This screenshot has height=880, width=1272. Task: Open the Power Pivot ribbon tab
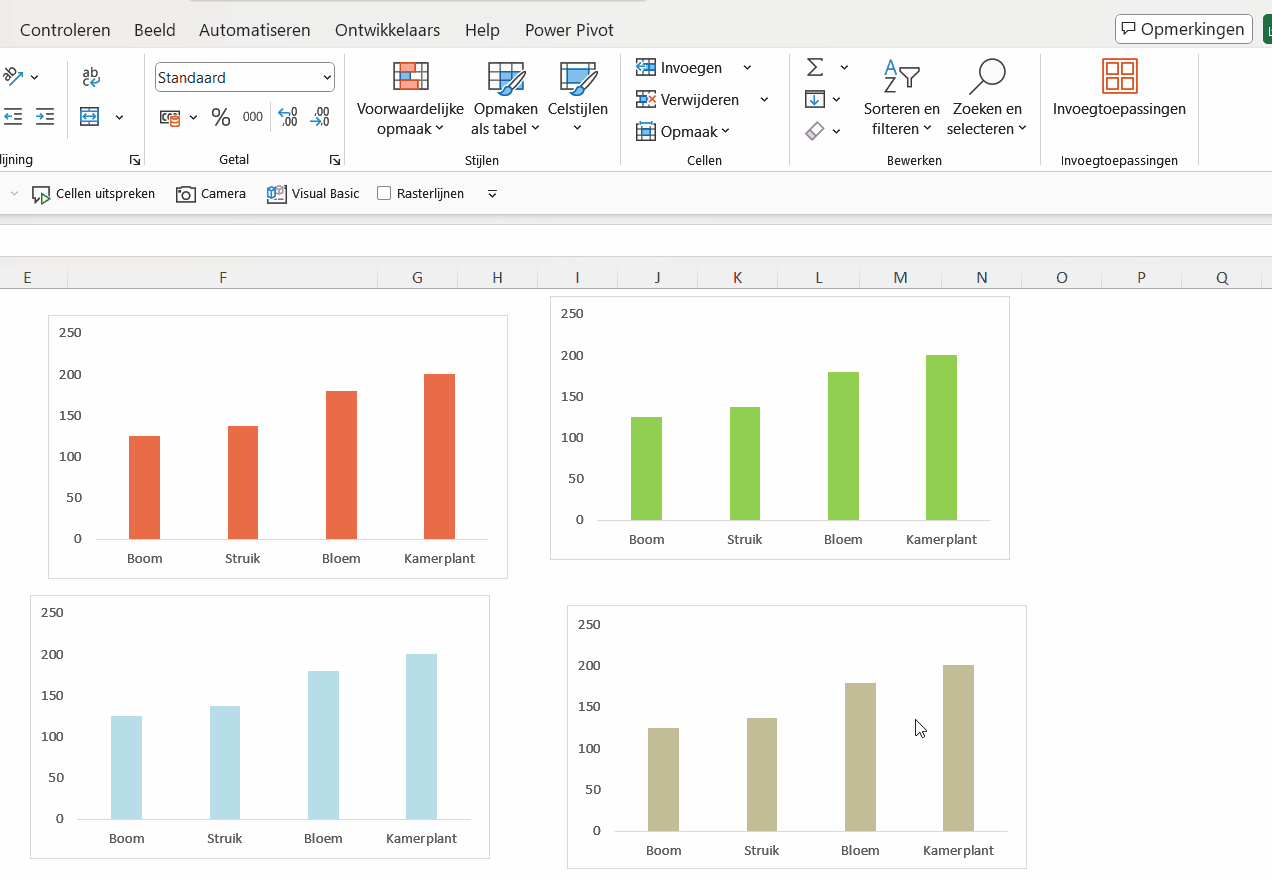[569, 30]
